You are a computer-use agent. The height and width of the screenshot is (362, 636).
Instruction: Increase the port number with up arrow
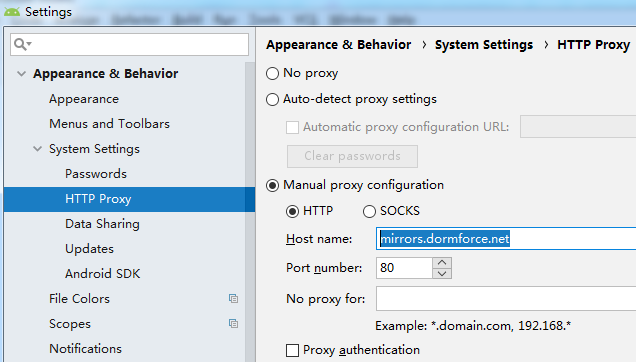tap(442, 263)
